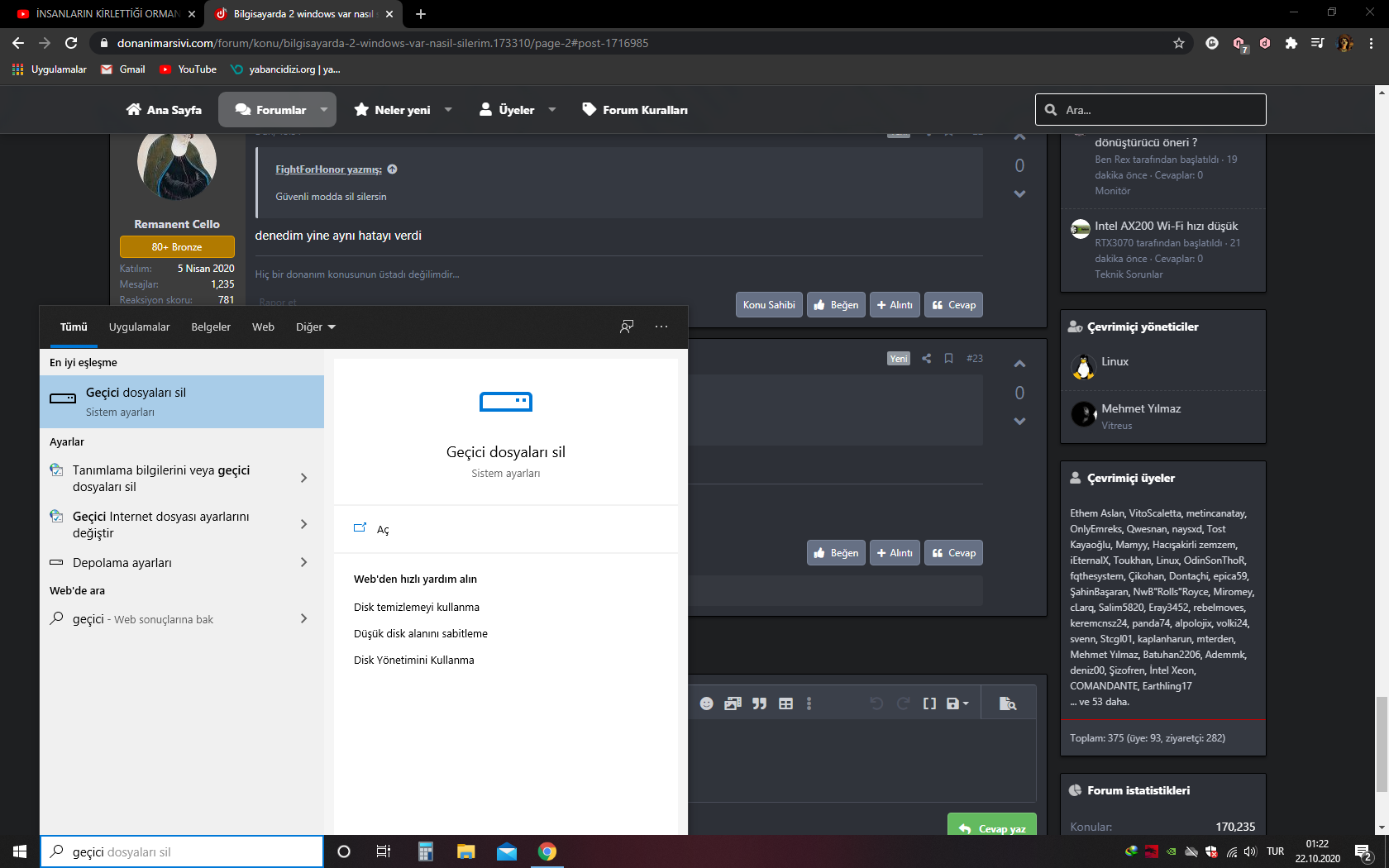Click the forum Ara search field
This screenshot has width=1389, height=868.
1151,109
